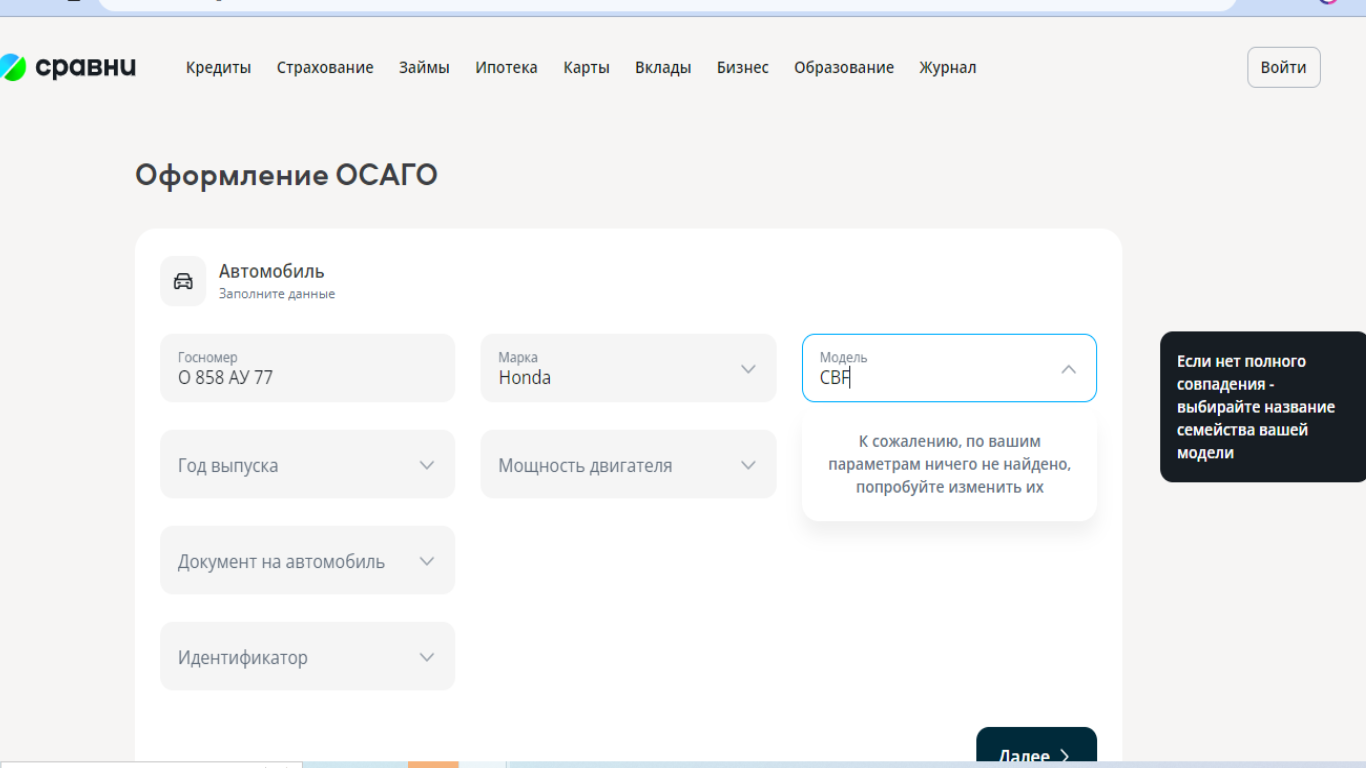Open the Журнал section

coord(948,68)
